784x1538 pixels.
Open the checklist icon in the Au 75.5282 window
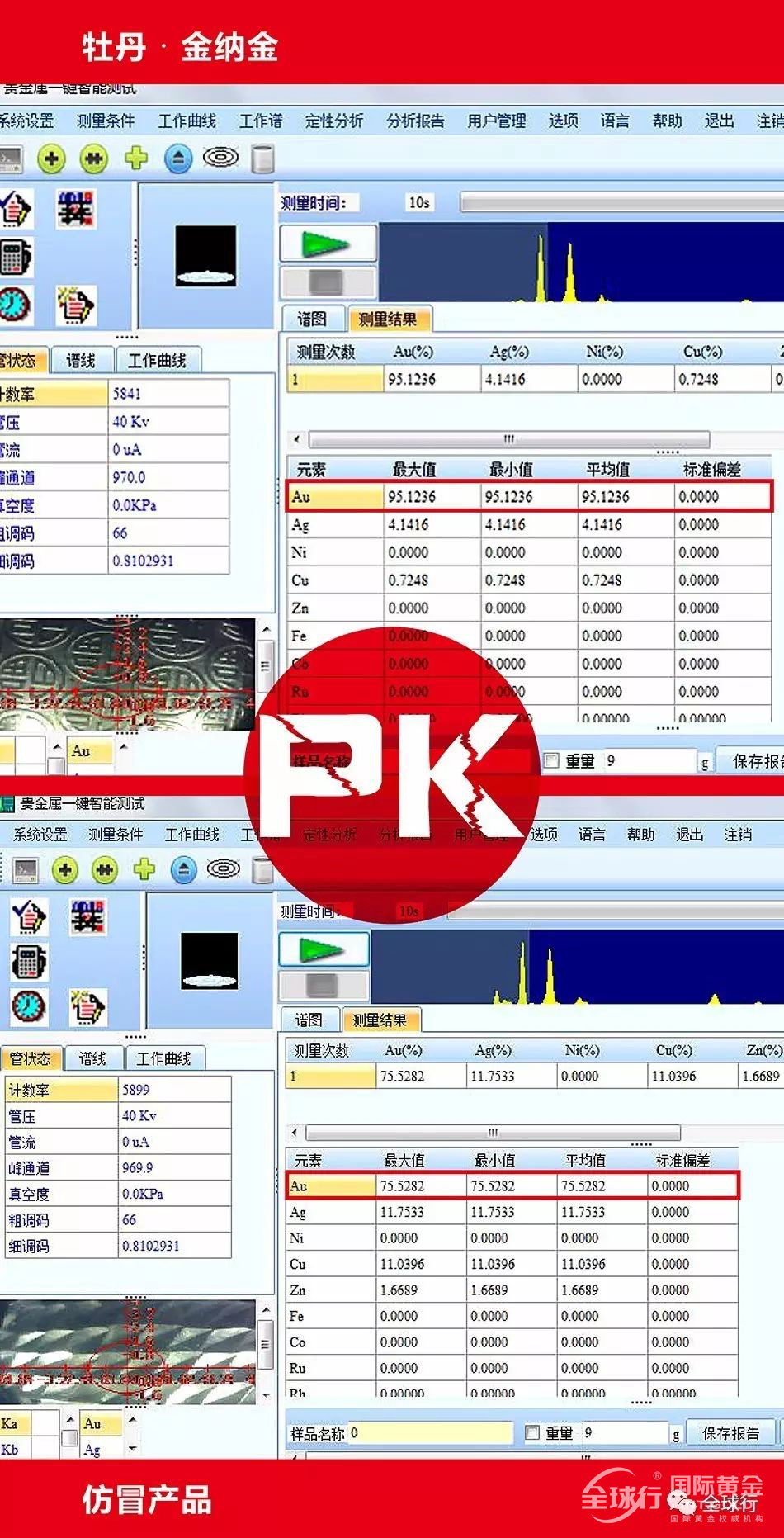click(x=29, y=916)
